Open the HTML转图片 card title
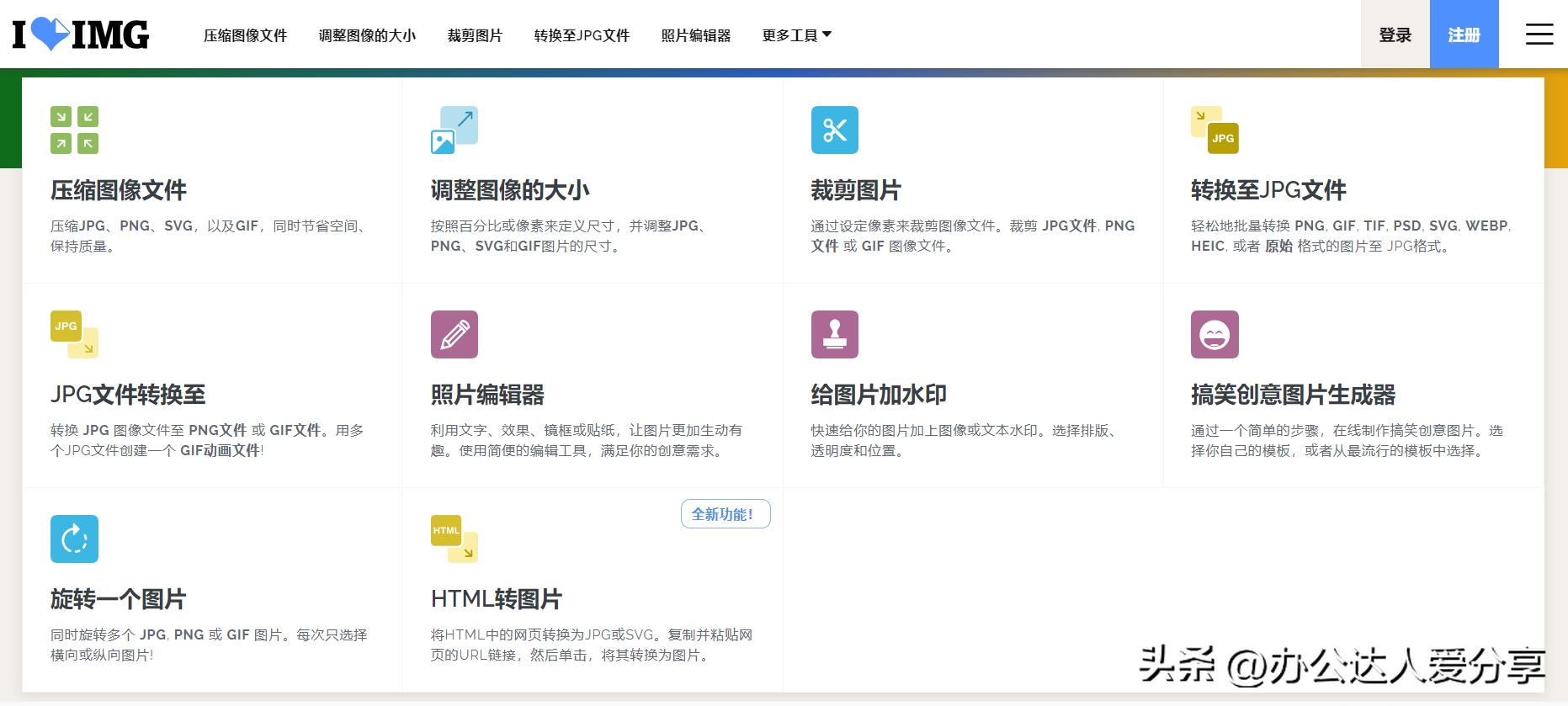The width and height of the screenshot is (1568, 706). point(497,599)
